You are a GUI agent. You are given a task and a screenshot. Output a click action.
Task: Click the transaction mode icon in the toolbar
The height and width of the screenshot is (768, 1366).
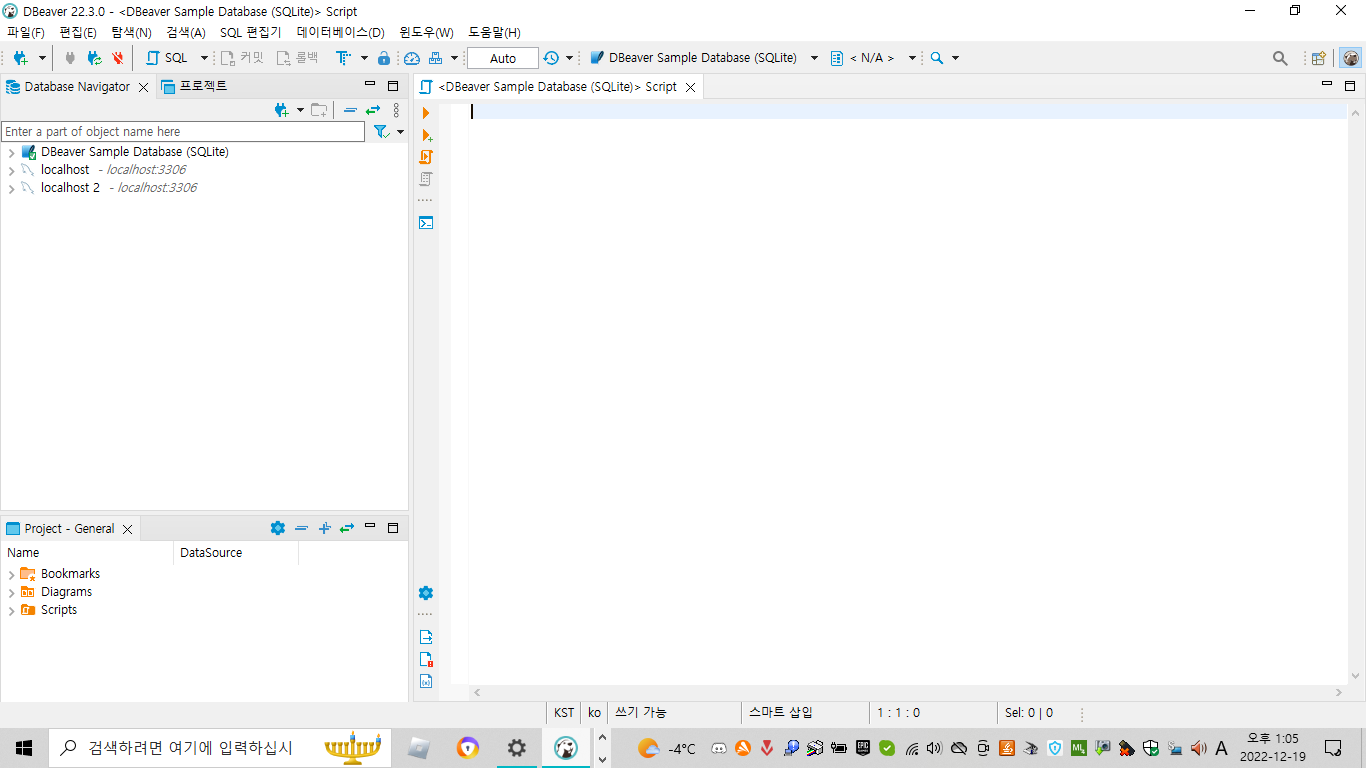click(343, 58)
